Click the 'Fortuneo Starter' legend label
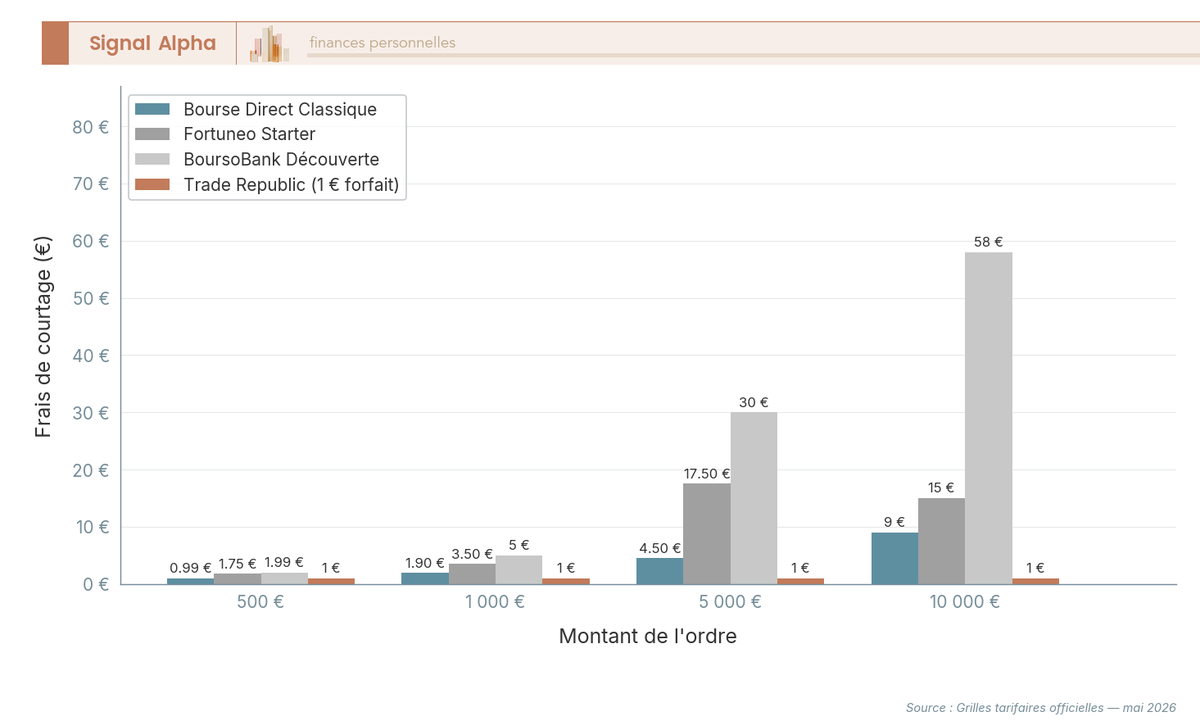 point(249,134)
